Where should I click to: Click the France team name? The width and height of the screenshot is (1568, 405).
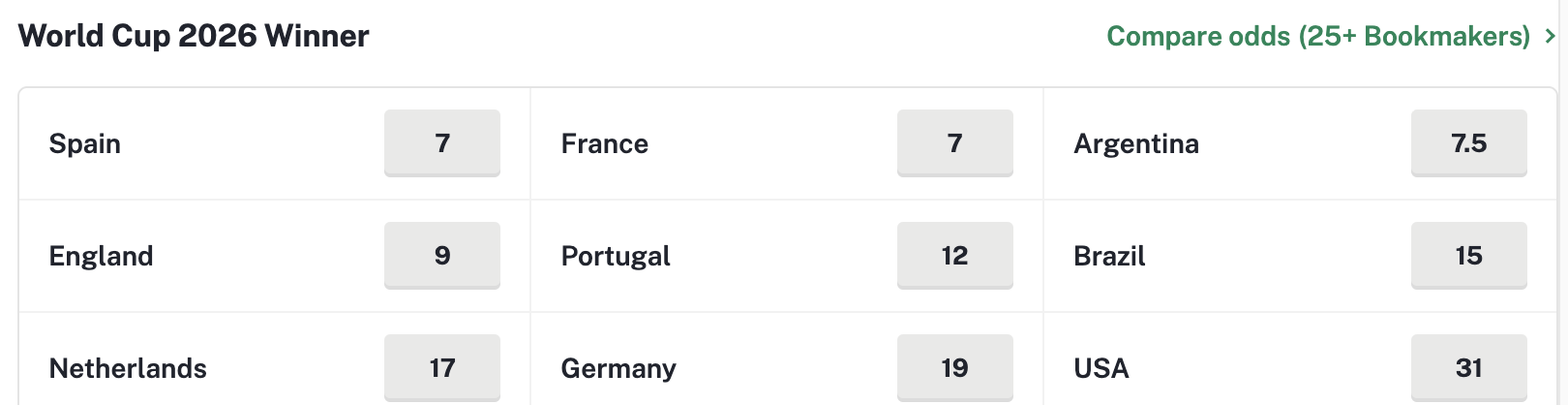(x=605, y=144)
